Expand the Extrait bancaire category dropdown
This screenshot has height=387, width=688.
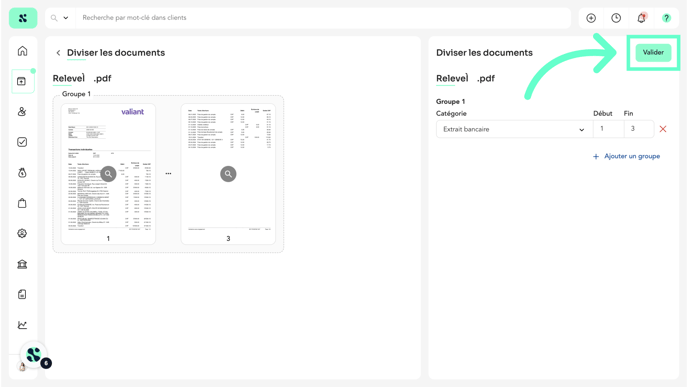tap(514, 129)
